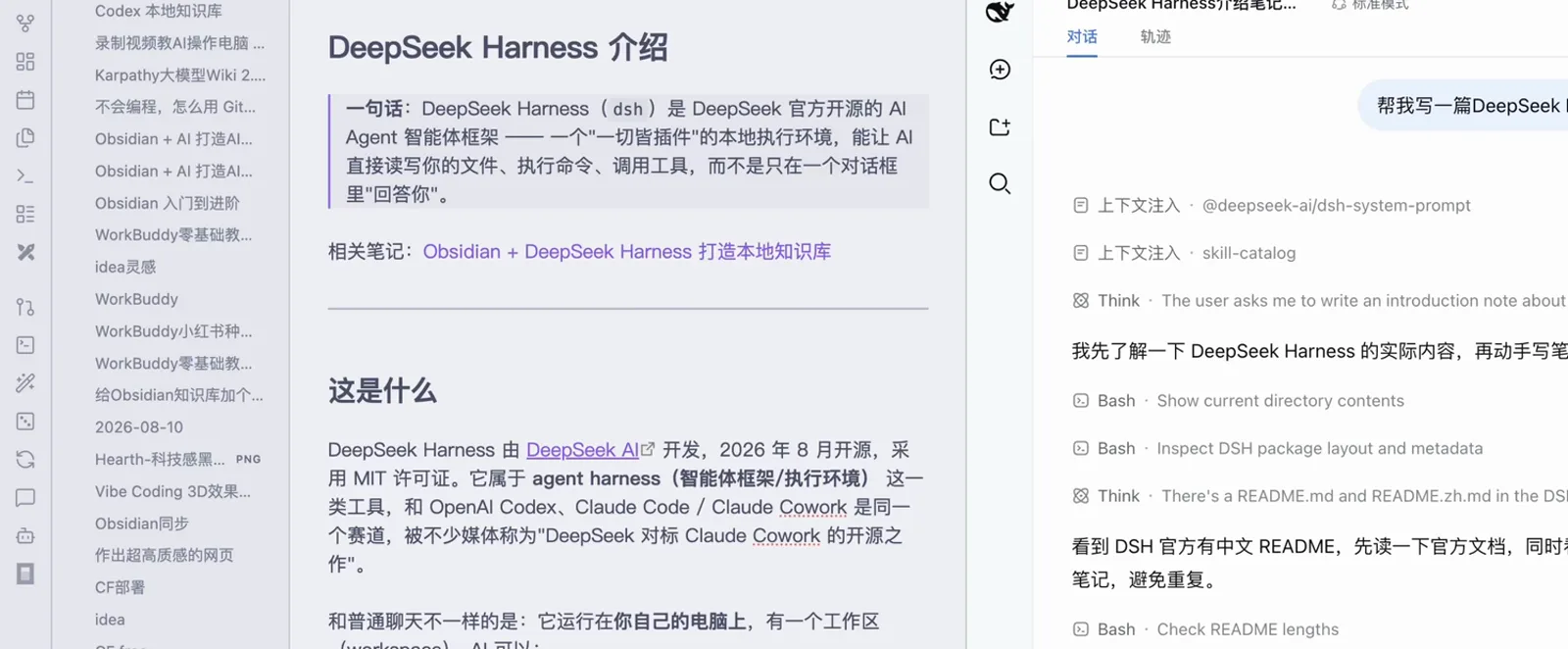
Task: Click the list-layout icon in the ribbon
Action: (x=25, y=214)
